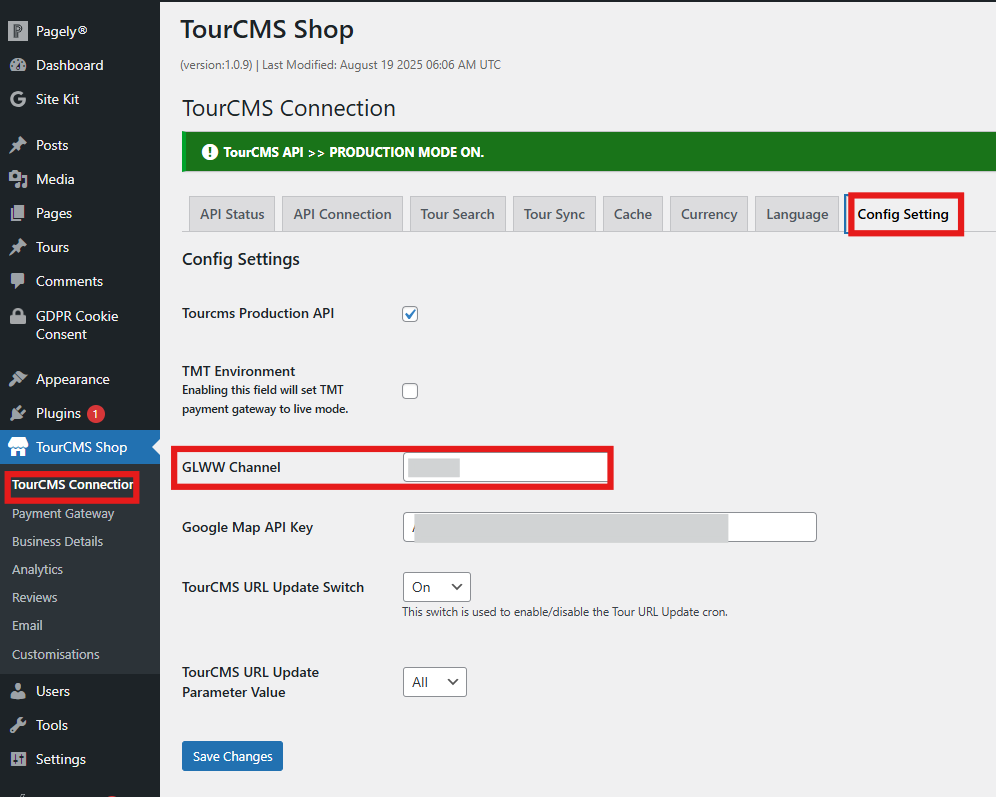Select the Cache tab
Image resolution: width=996 pixels, height=797 pixels.
coord(633,214)
